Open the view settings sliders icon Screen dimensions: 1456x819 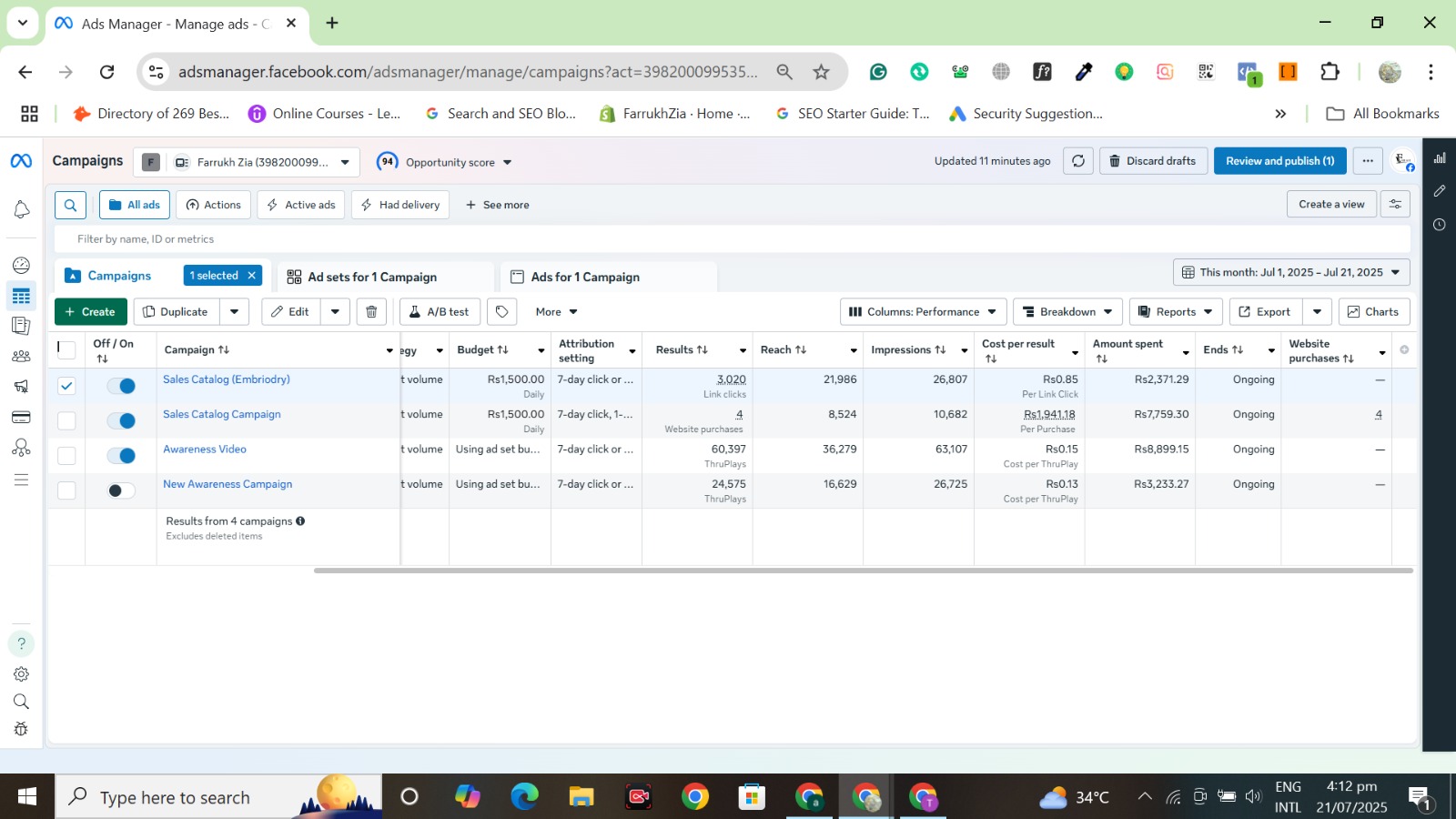[x=1395, y=205]
